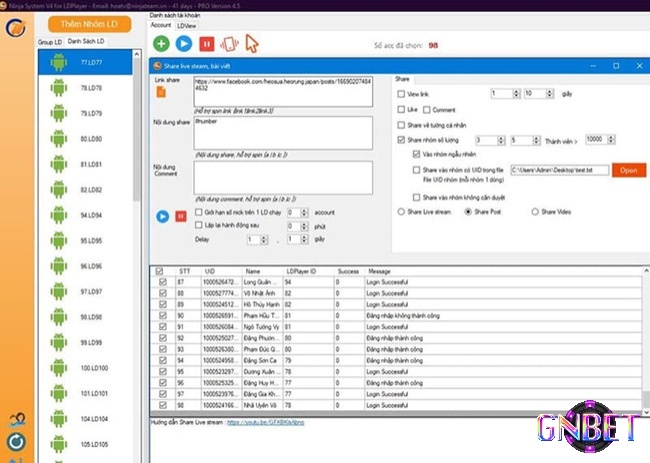Select the 95.LD95 Android device
The height and width of the screenshot is (463, 650).
point(85,241)
